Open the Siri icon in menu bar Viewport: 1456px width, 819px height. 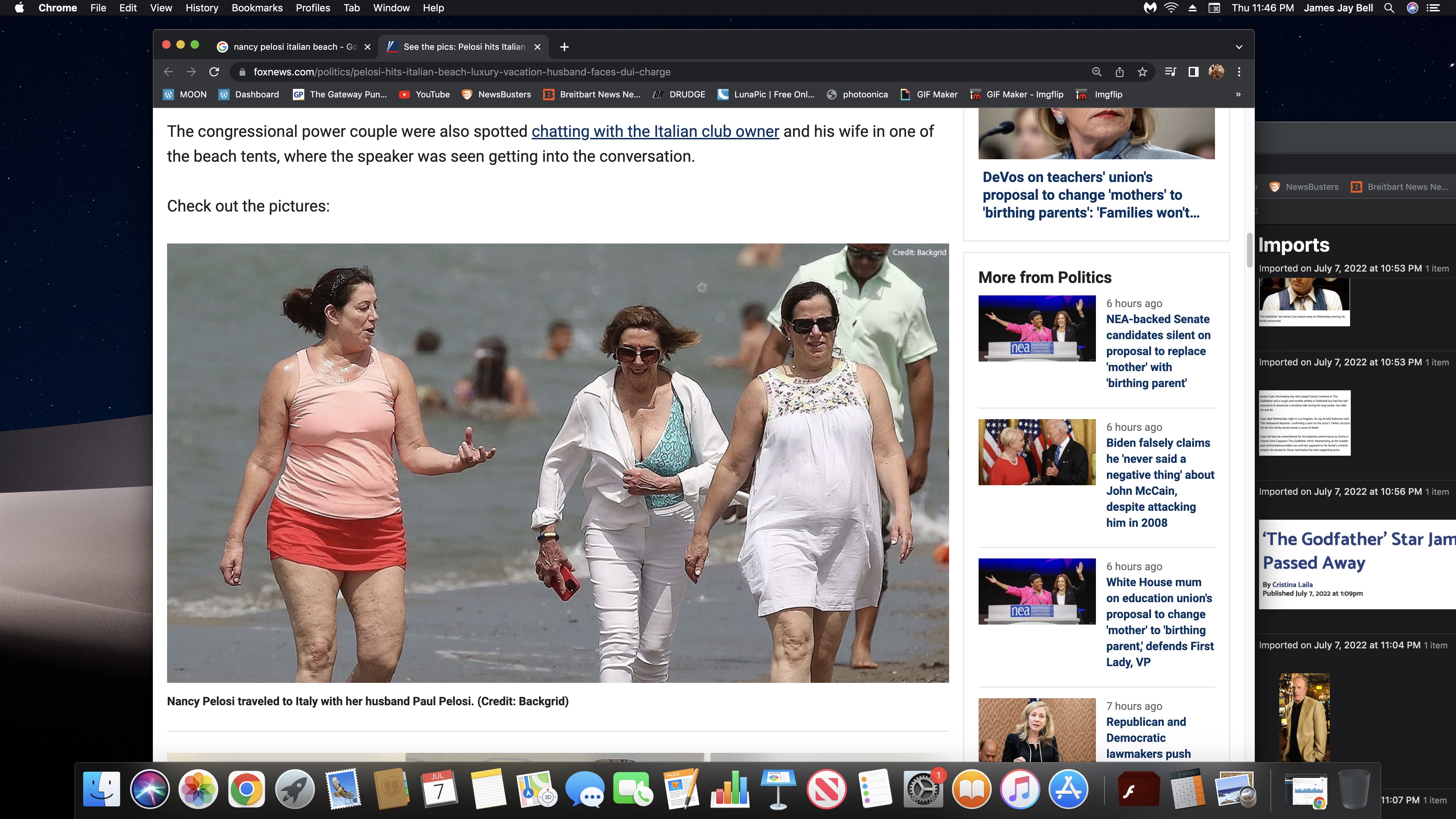(x=1413, y=8)
